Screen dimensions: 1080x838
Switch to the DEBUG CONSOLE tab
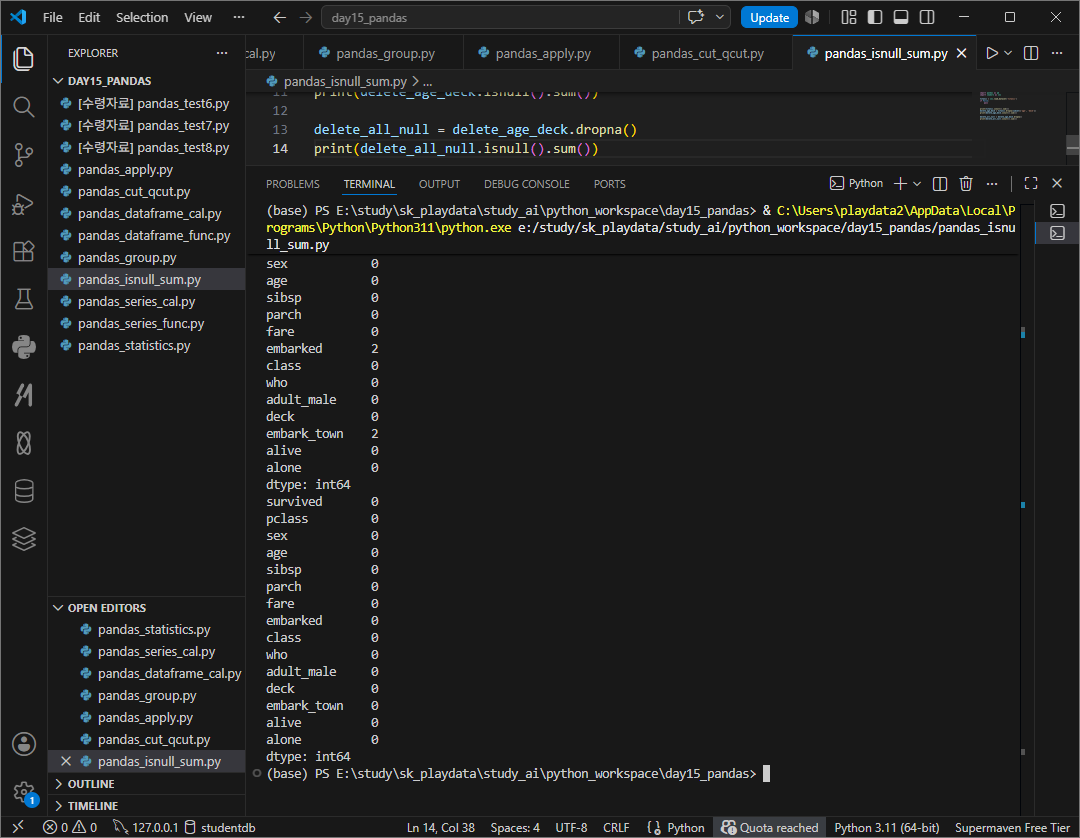526,184
